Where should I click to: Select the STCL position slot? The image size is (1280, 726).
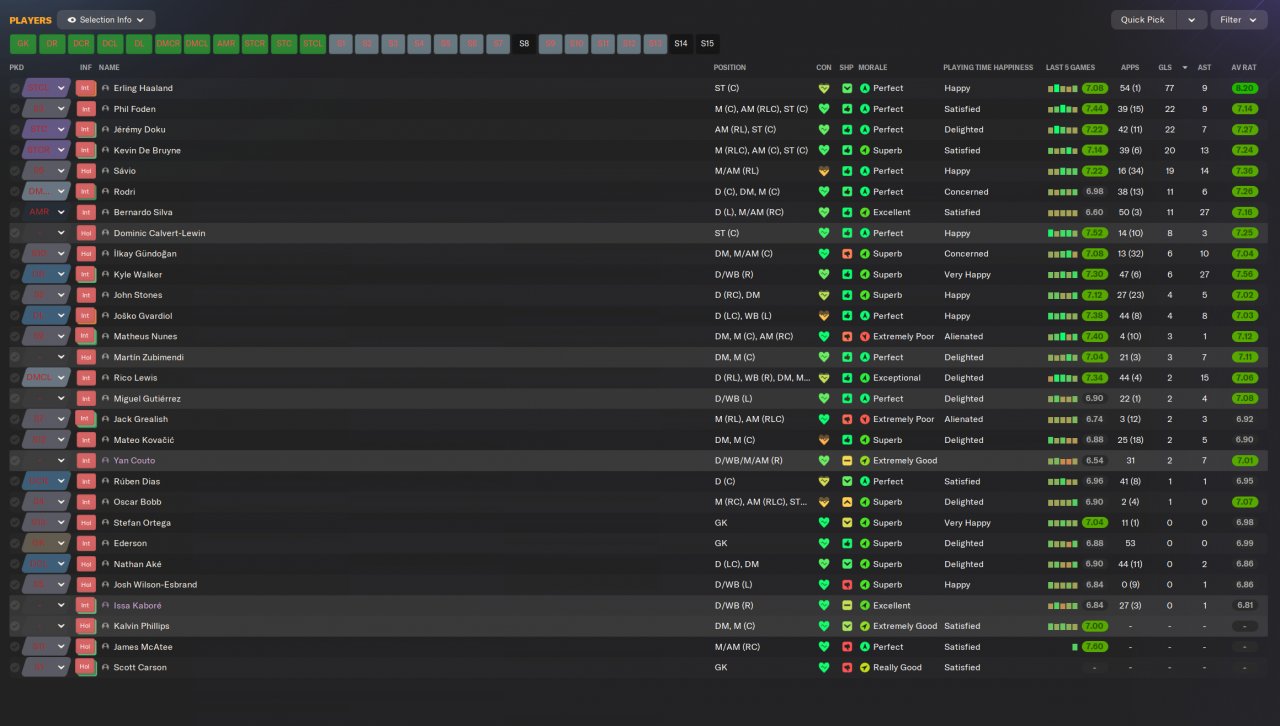(x=313, y=44)
